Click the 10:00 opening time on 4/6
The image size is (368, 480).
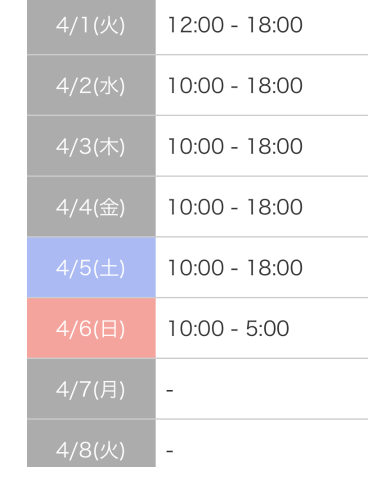point(196,328)
